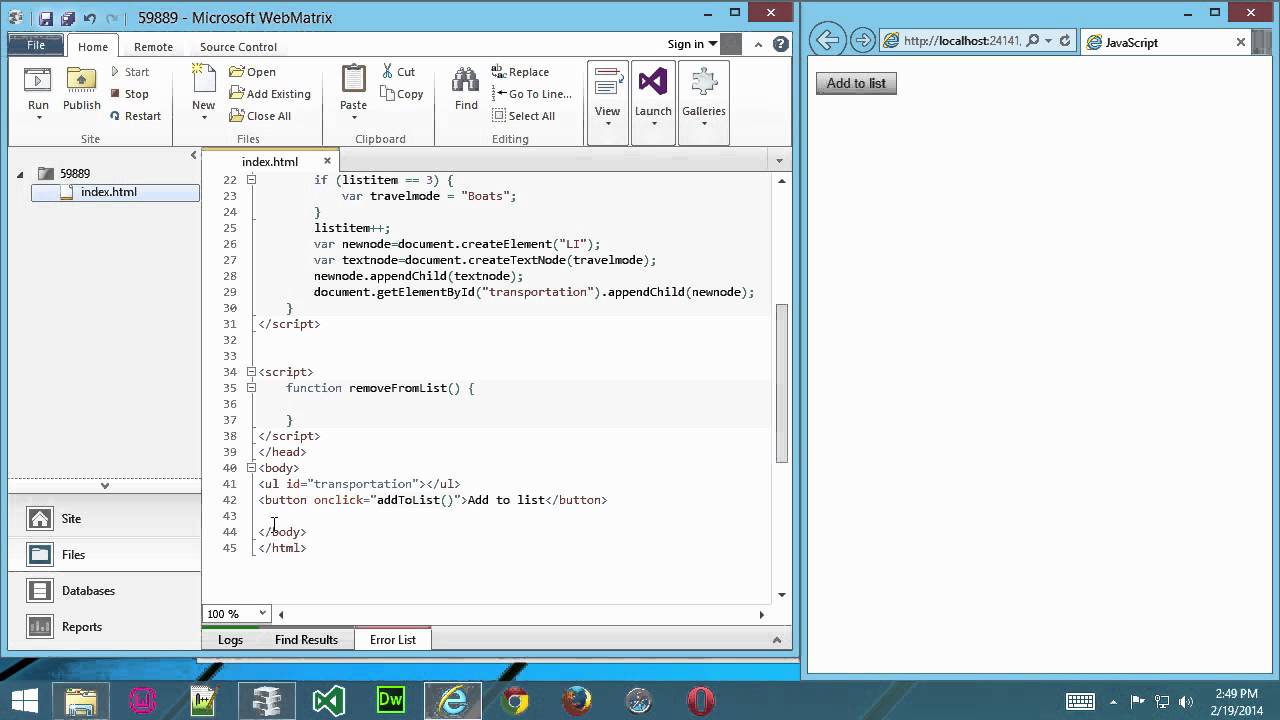This screenshot has width=1280, height=720.
Task: Switch to the Source Control tab
Action: 238,46
